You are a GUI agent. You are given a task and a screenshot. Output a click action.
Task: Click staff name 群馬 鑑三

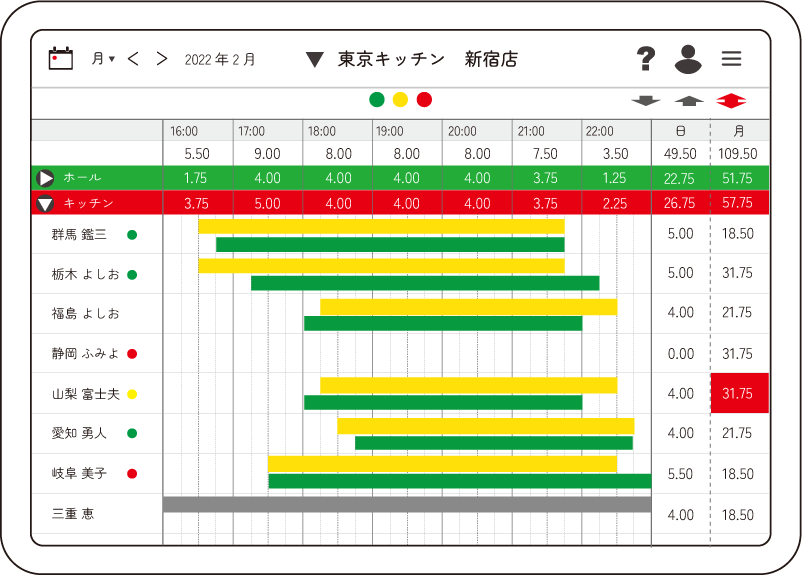pyautogui.click(x=79, y=235)
